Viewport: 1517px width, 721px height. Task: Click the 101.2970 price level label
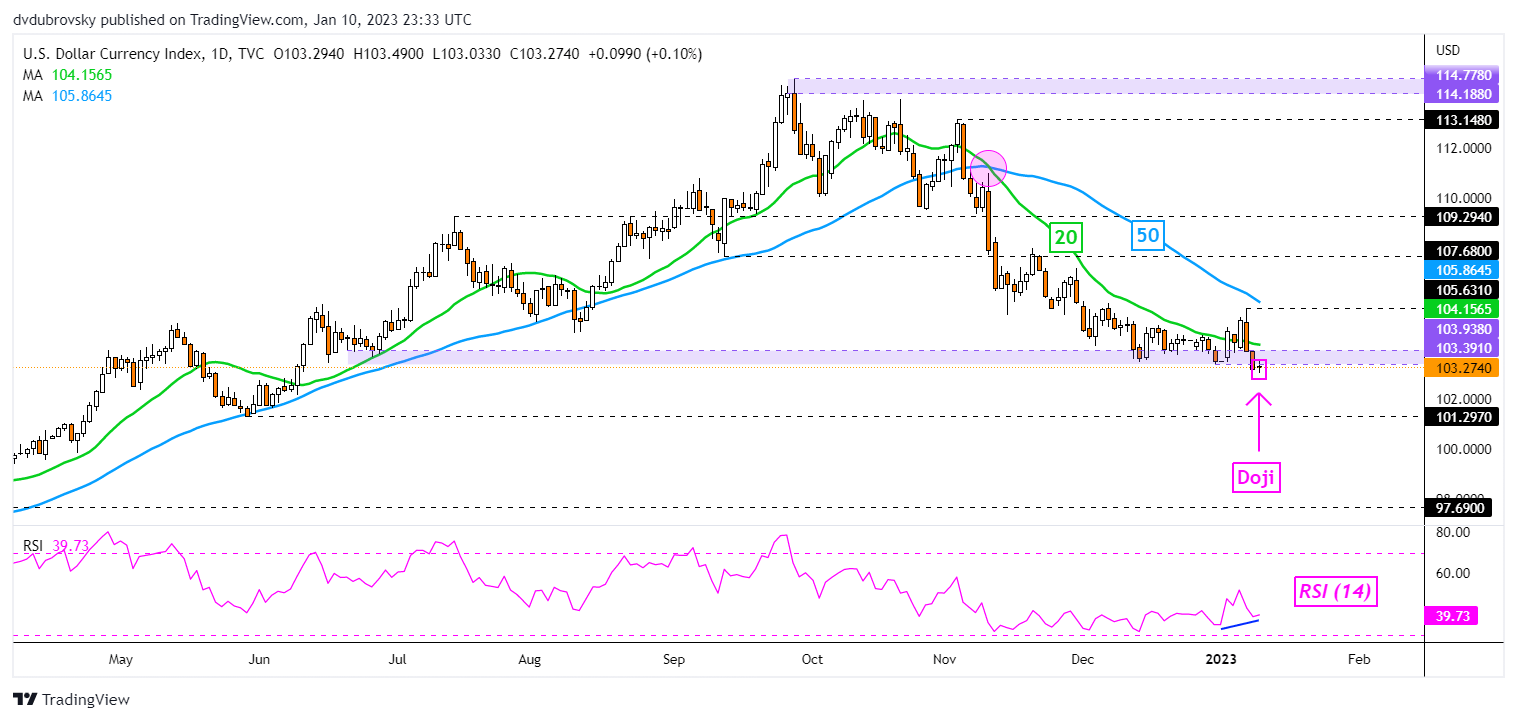pyautogui.click(x=1463, y=416)
